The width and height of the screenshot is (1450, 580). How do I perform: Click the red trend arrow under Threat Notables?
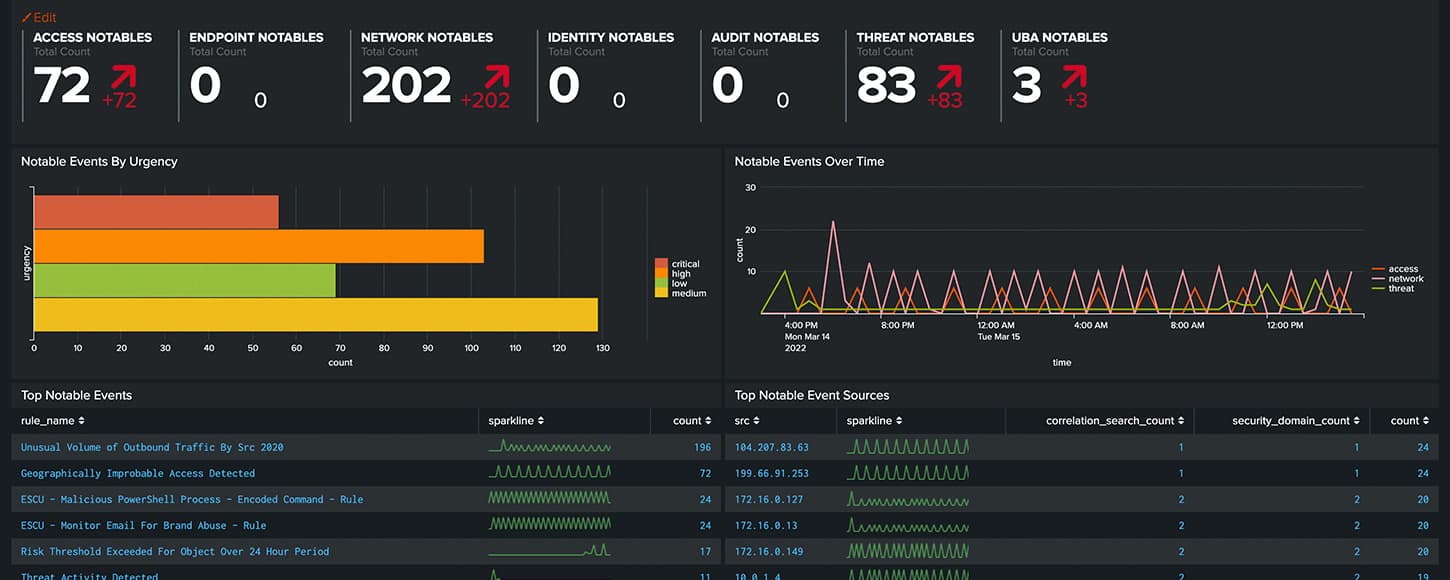pos(949,77)
